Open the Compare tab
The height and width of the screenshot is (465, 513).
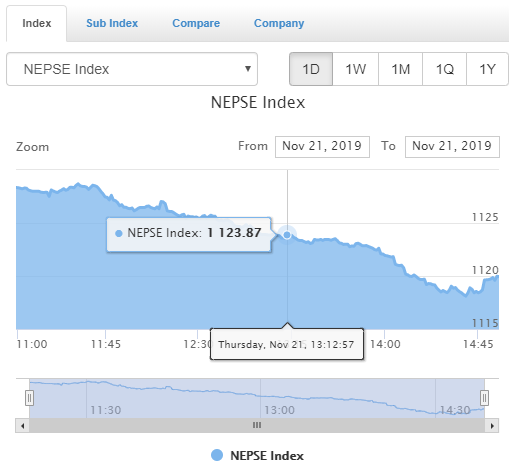pos(196,23)
